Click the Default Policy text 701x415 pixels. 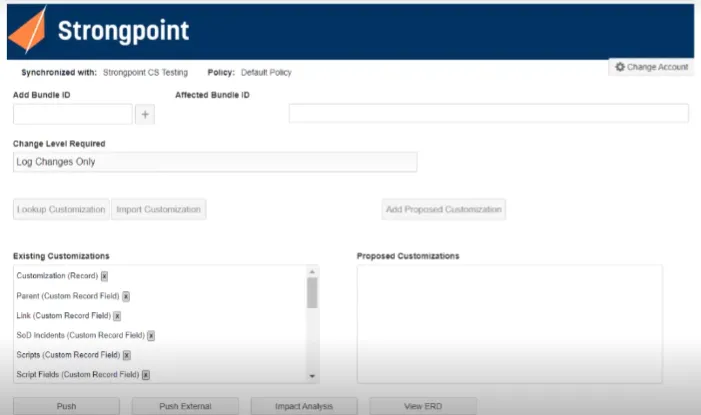[x=266, y=72]
